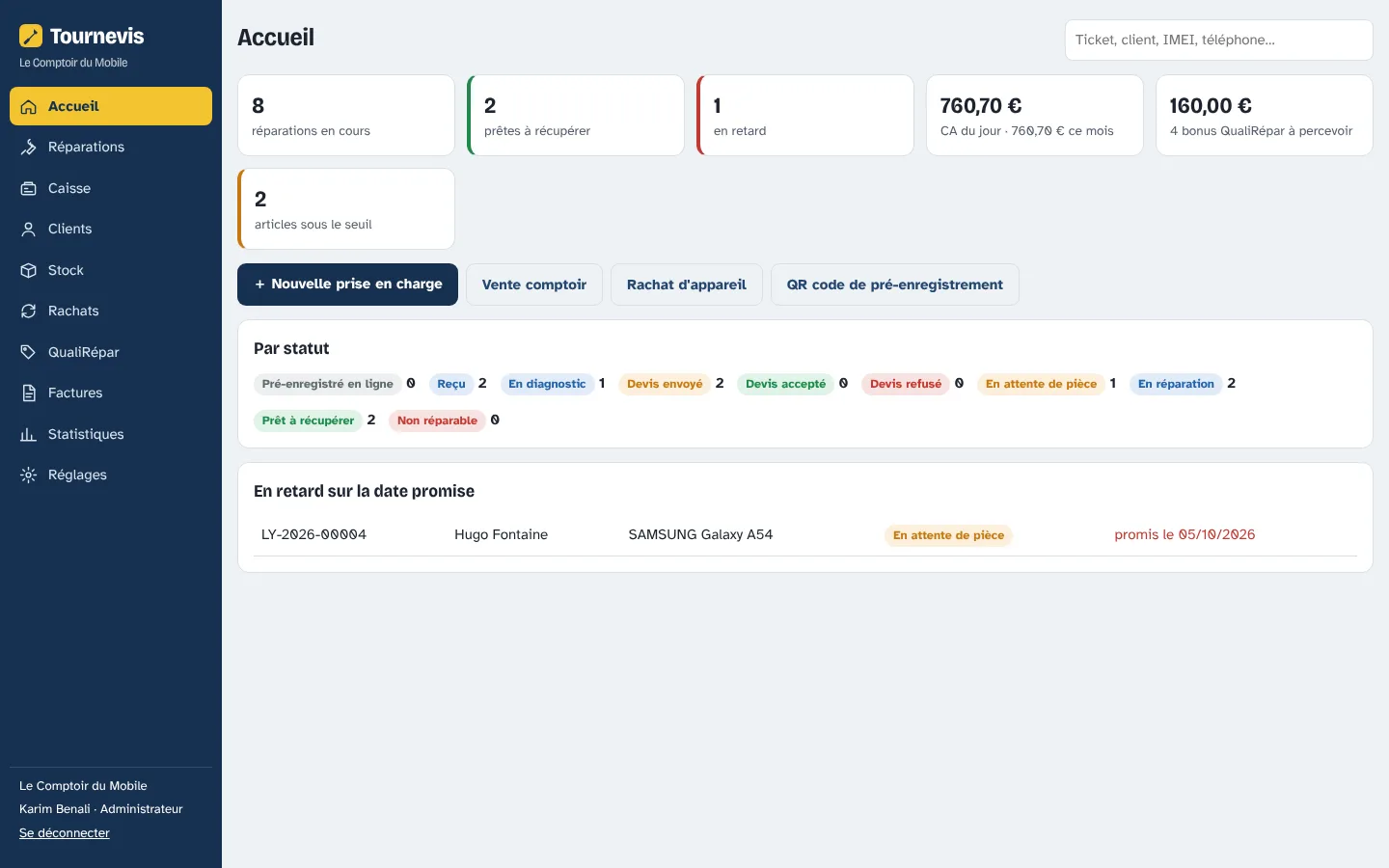Screen dimensions: 1389x868
Task: Select the En réparation status badge
Action: pos(1176,384)
